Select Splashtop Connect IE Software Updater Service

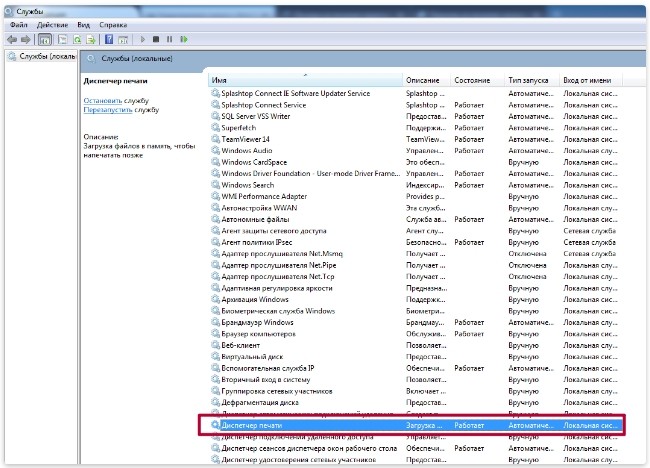tap(416, 93)
